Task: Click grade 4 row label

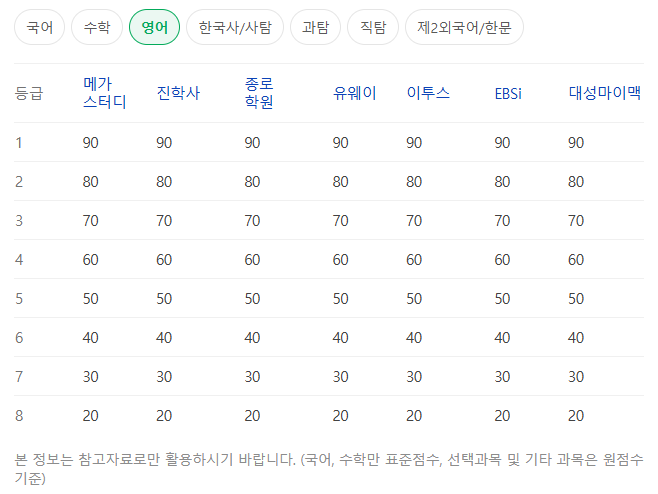Action: coord(19,260)
